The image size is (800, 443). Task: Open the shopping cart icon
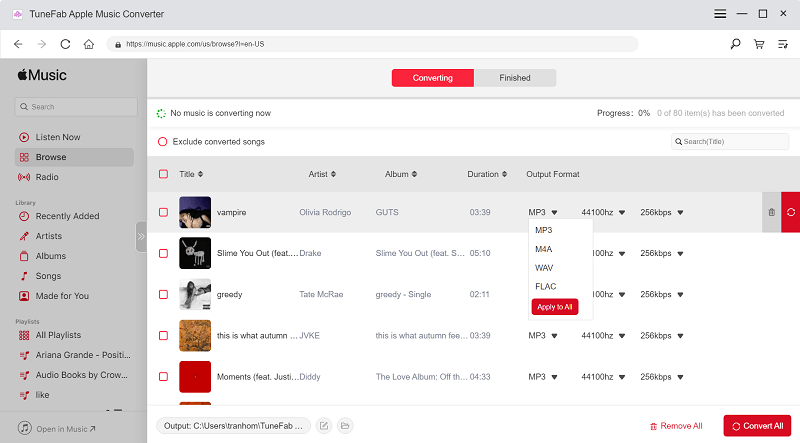759,44
